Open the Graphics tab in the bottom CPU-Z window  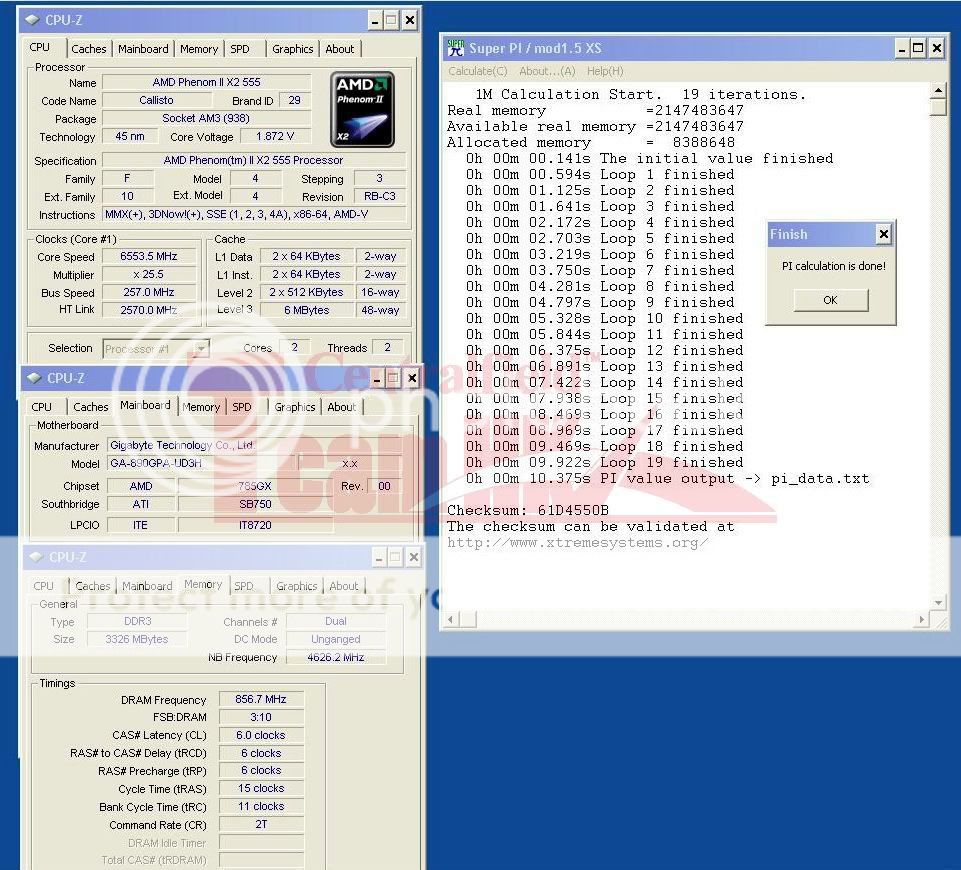click(297, 586)
